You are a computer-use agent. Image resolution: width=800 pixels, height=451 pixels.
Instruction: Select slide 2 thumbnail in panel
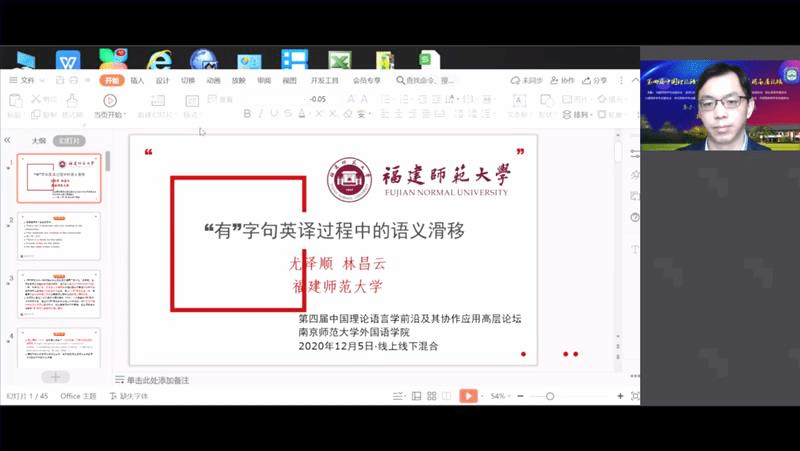pos(60,236)
